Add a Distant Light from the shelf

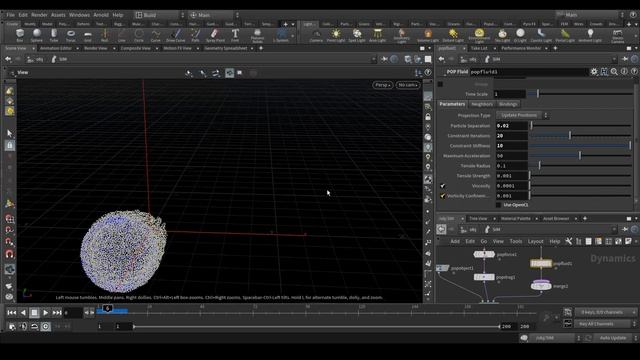tap(453, 35)
